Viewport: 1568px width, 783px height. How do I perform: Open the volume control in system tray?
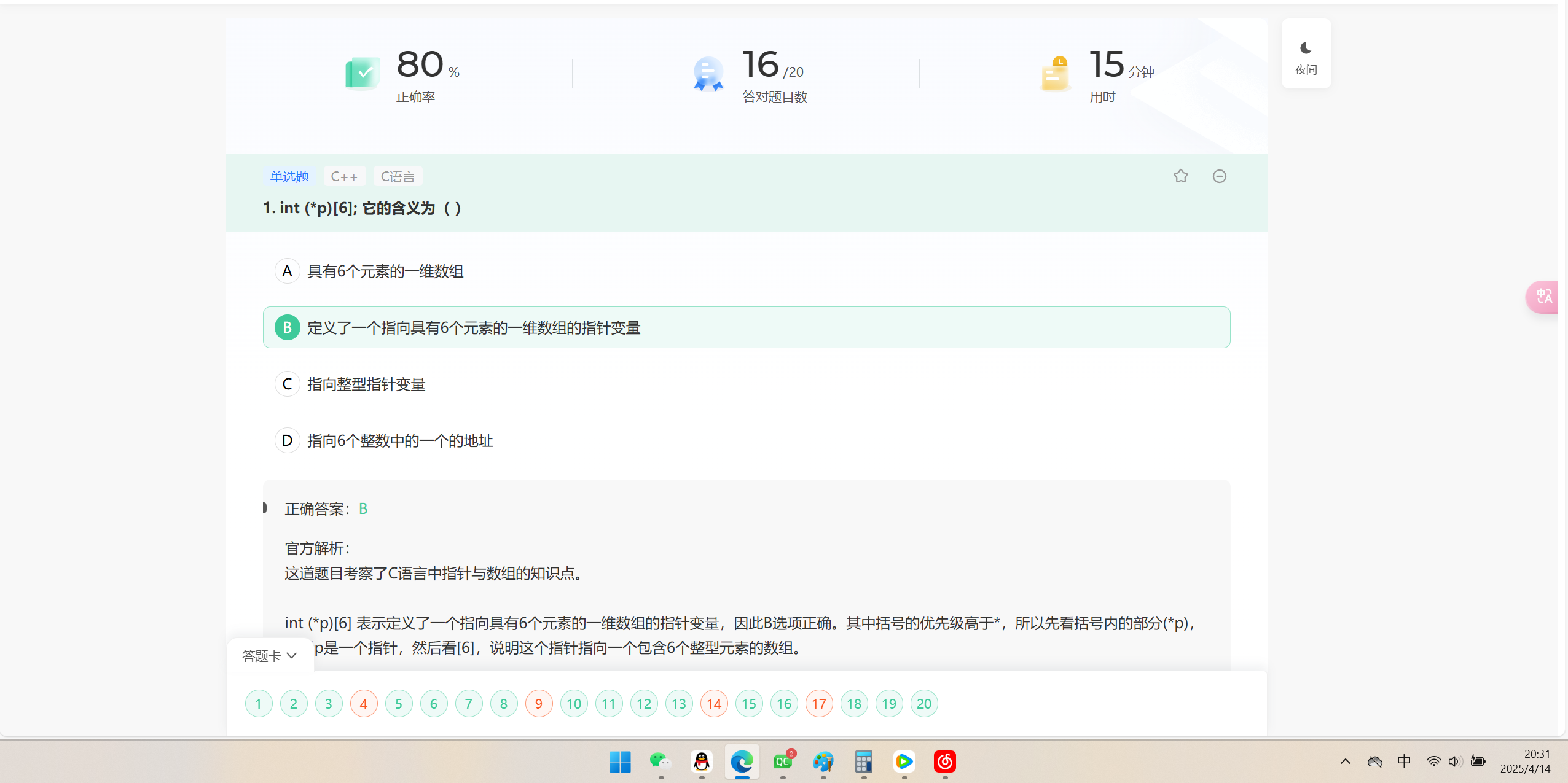[x=1454, y=762]
